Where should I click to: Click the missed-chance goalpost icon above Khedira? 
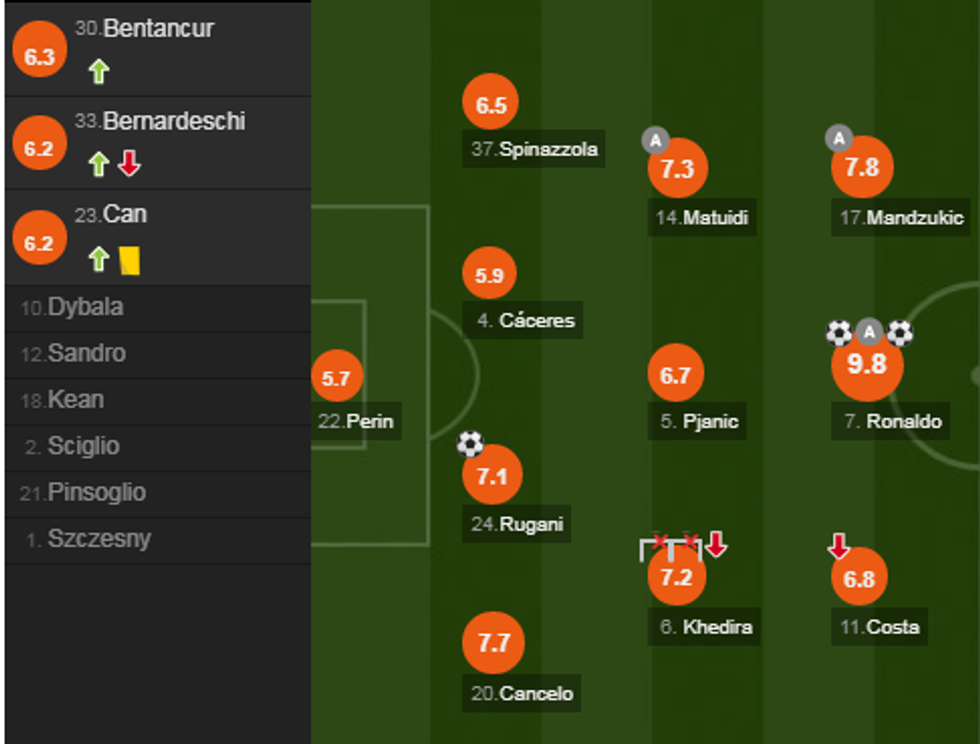[669, 548]
